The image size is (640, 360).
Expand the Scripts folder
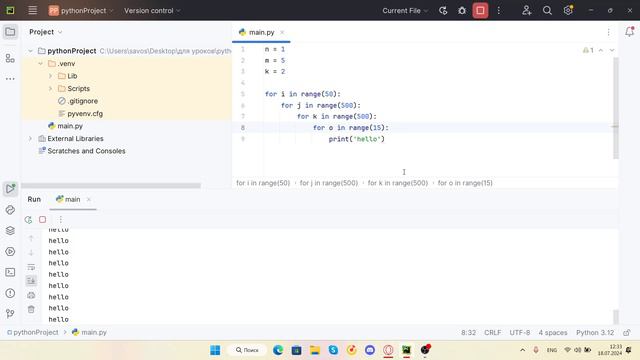51,89
